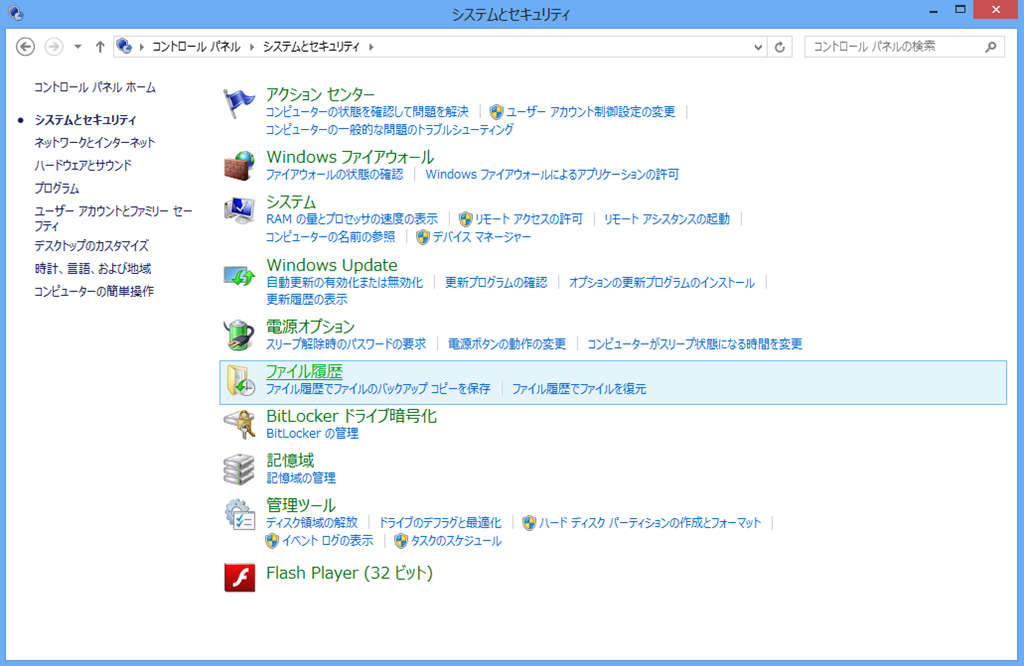This screenshot has width=1024, height=666.
Task: Click ユーザー アカウント制御設定の変更 link
Action: 590,112
